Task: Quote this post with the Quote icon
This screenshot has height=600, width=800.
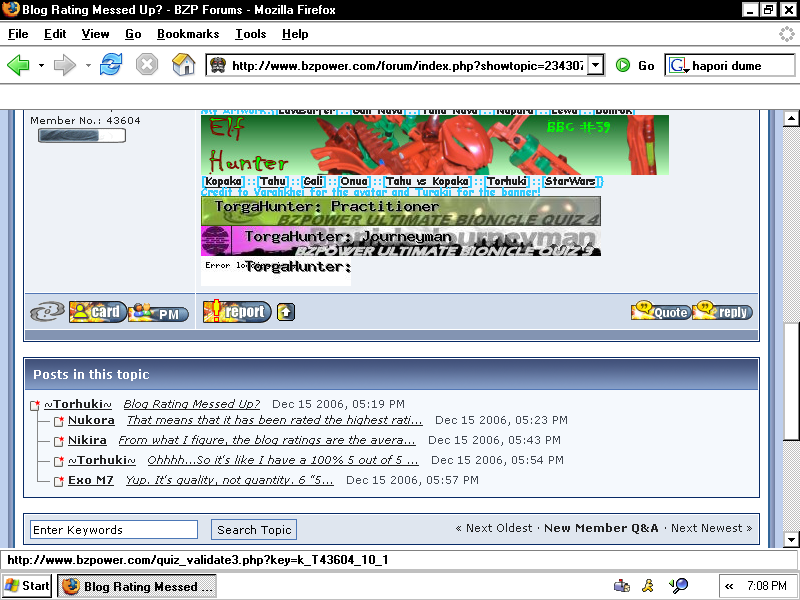Action: point(660,311)
